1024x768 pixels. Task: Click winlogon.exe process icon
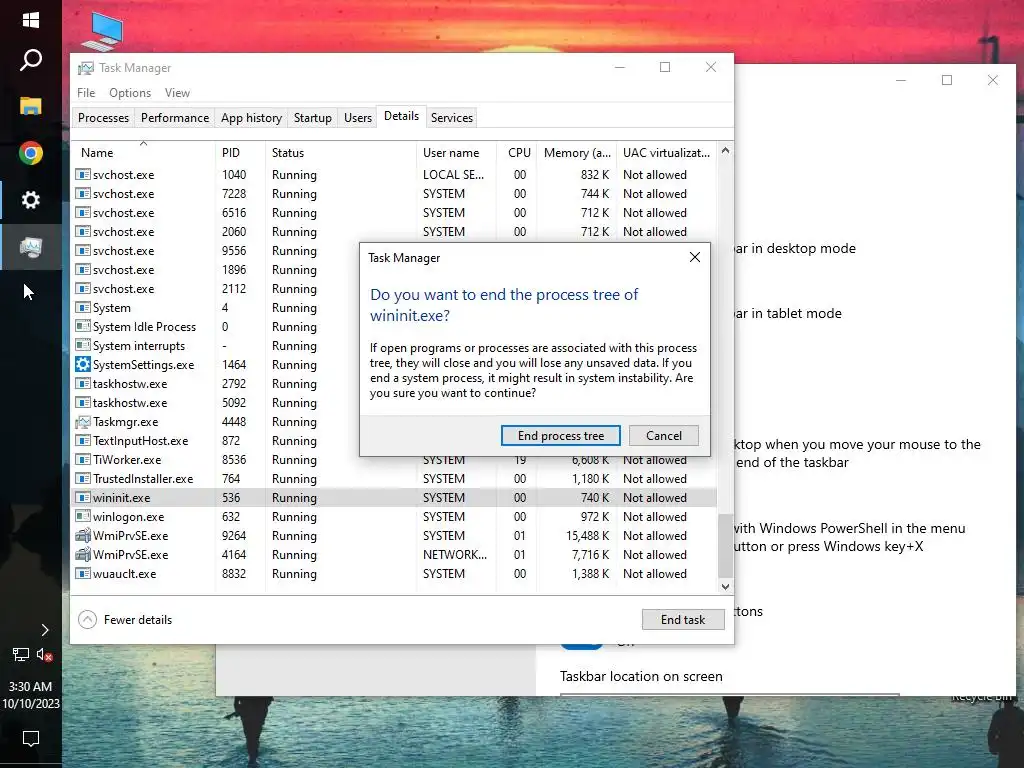[83, 517]
